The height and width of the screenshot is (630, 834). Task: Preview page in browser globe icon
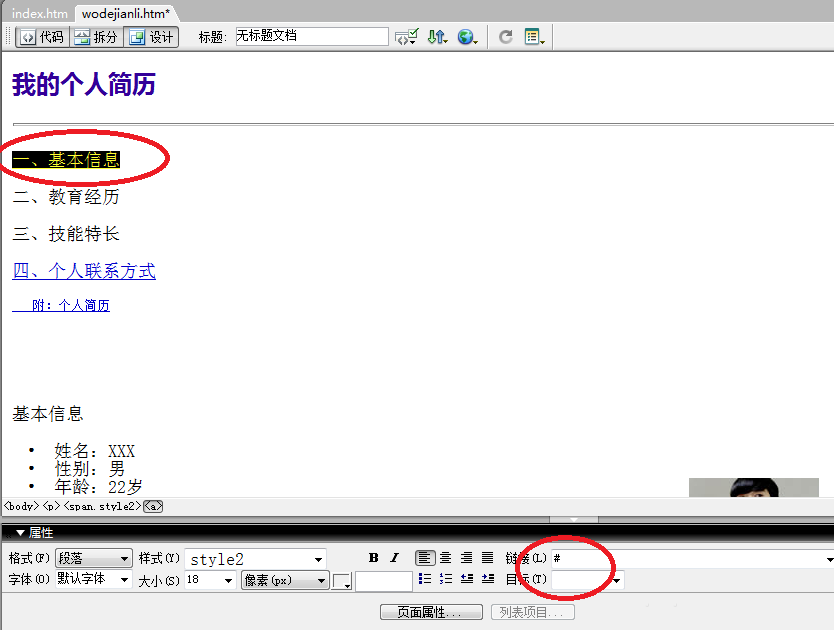click(468, 37)
